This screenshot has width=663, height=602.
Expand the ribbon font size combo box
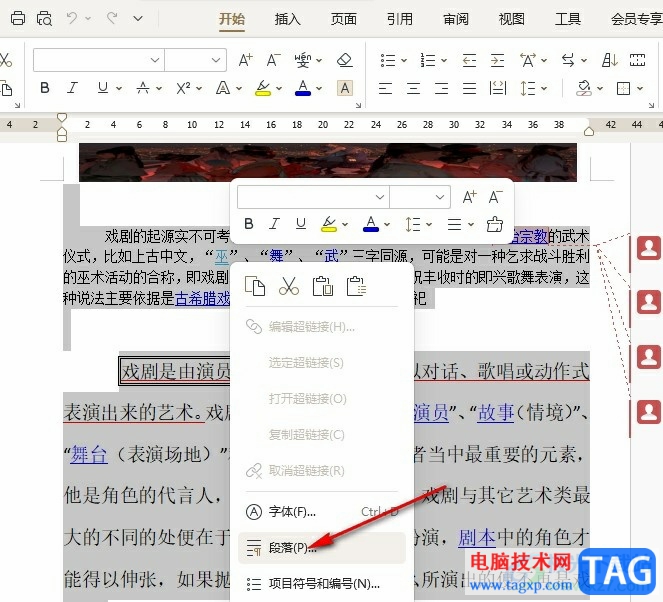(x=216, y=60)
